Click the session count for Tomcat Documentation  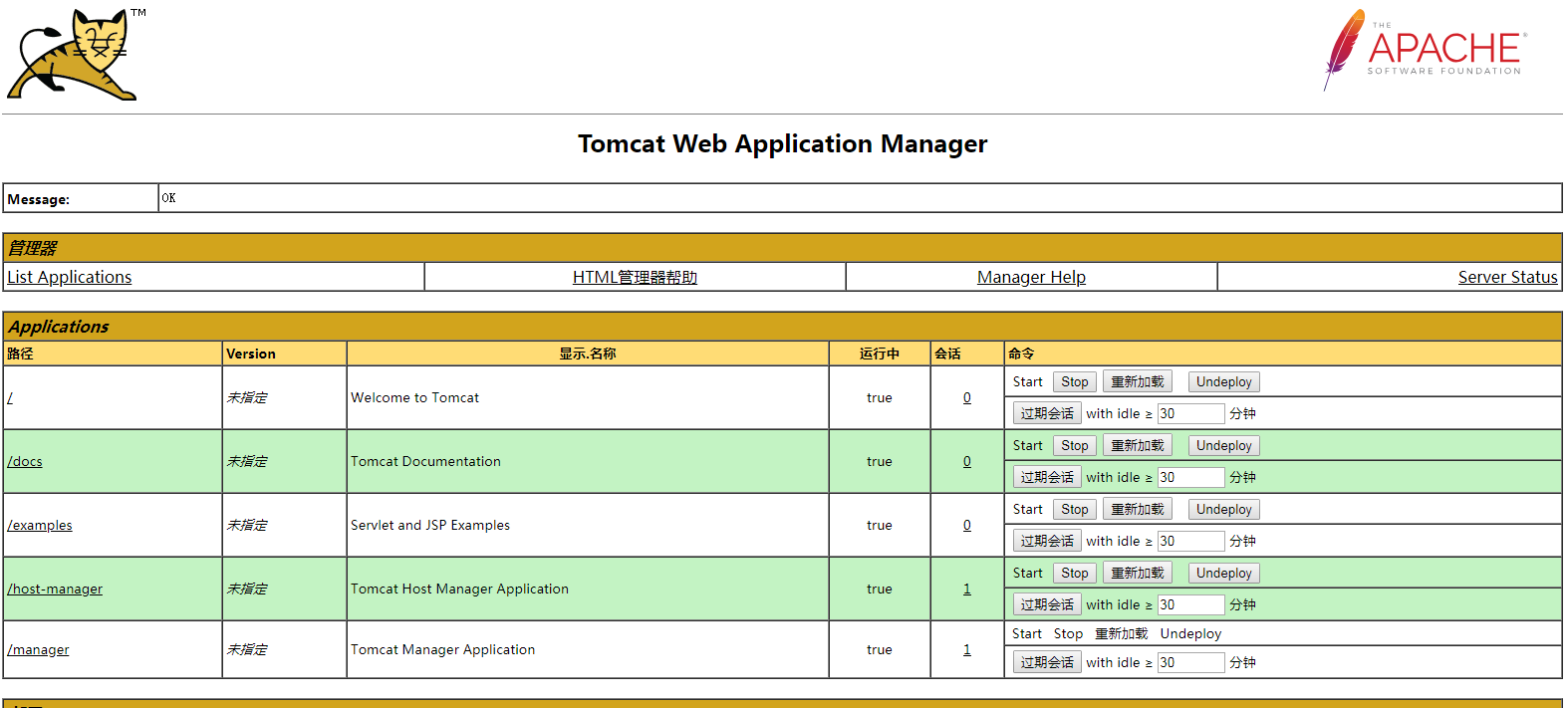(967, 461)
